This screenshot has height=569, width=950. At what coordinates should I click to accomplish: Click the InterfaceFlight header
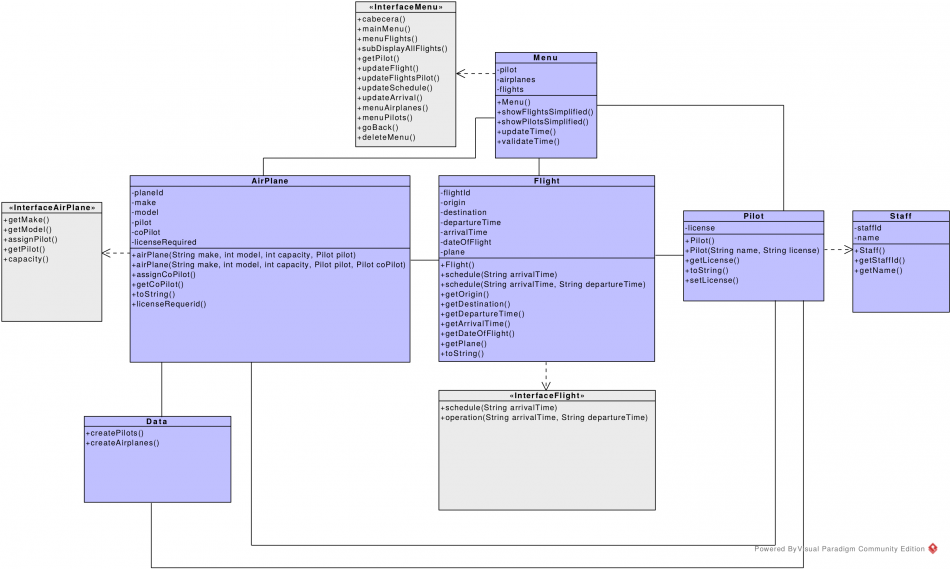[547, 396]
